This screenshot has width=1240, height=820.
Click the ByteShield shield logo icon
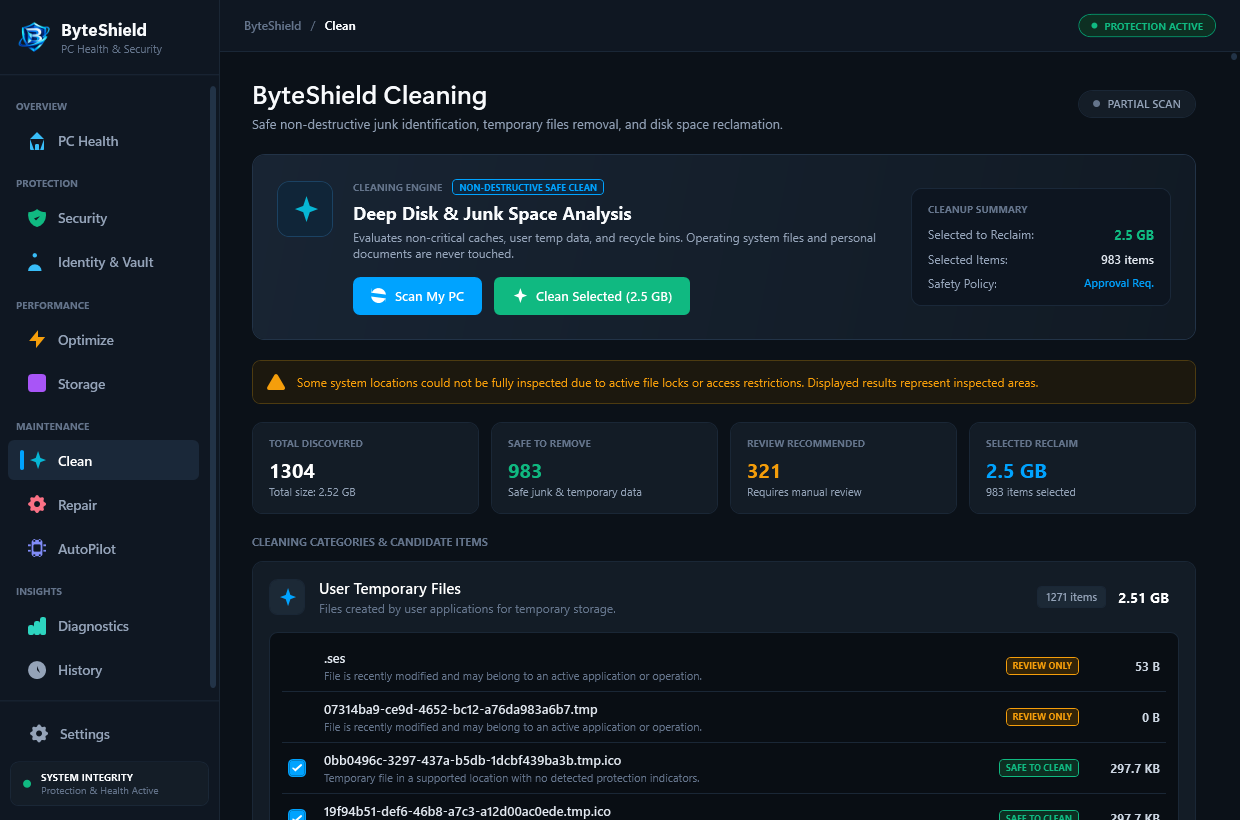point(35,36)
